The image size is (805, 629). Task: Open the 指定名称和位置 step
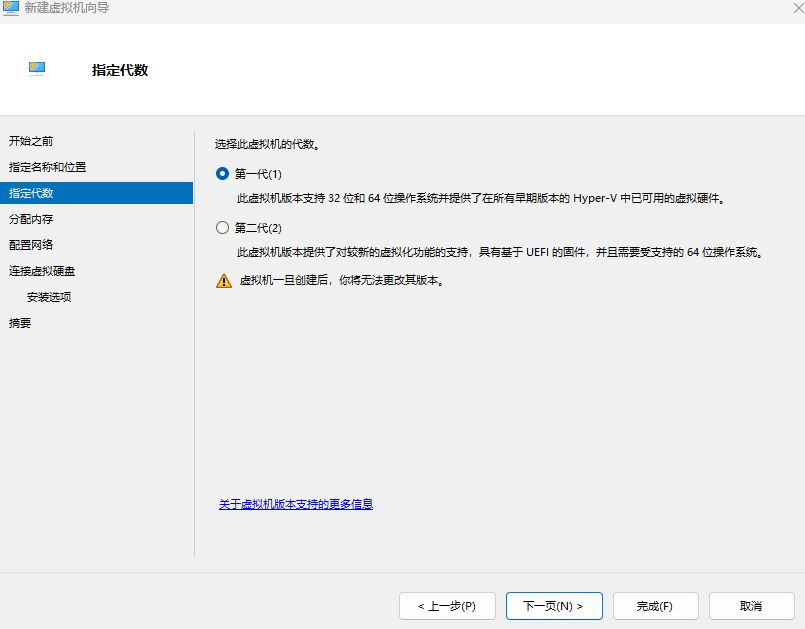pos(47,167)
